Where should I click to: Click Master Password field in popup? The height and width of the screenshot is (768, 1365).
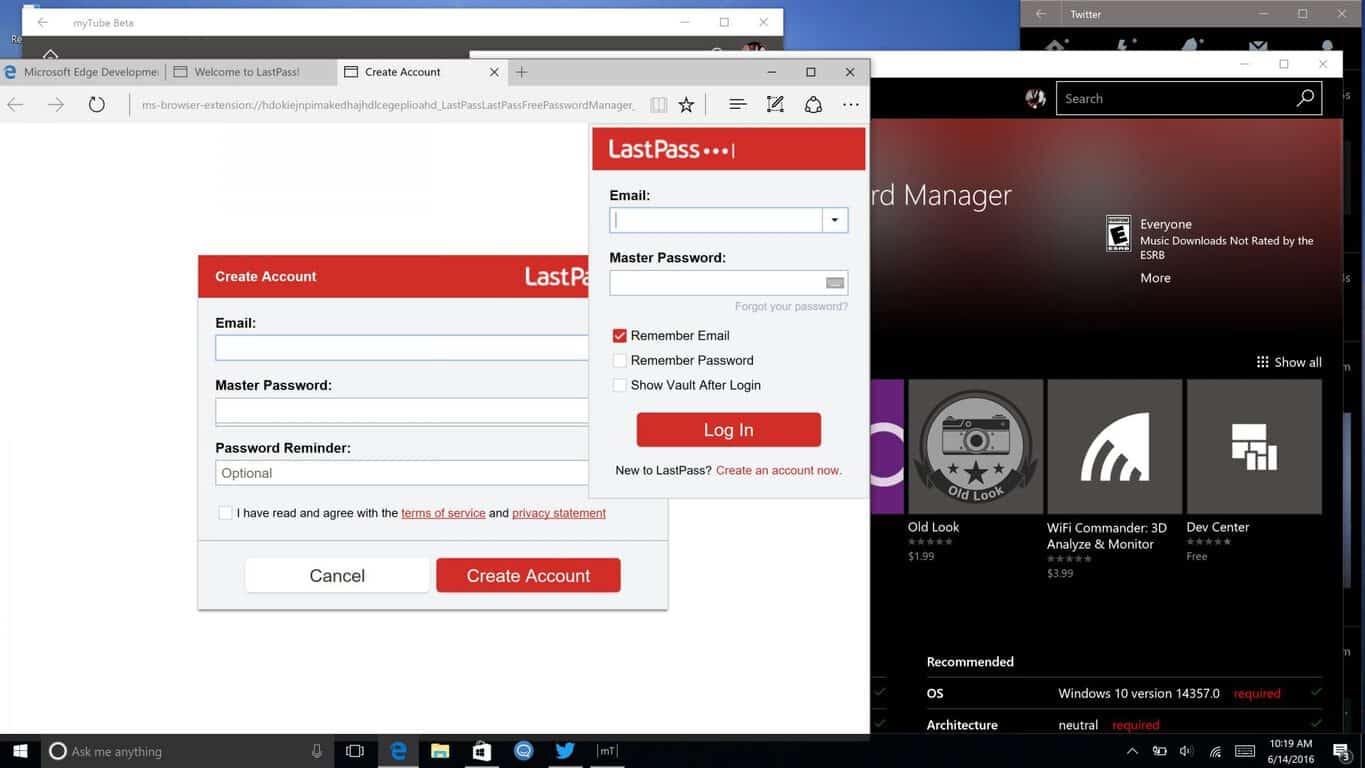(x=729, y=283)
